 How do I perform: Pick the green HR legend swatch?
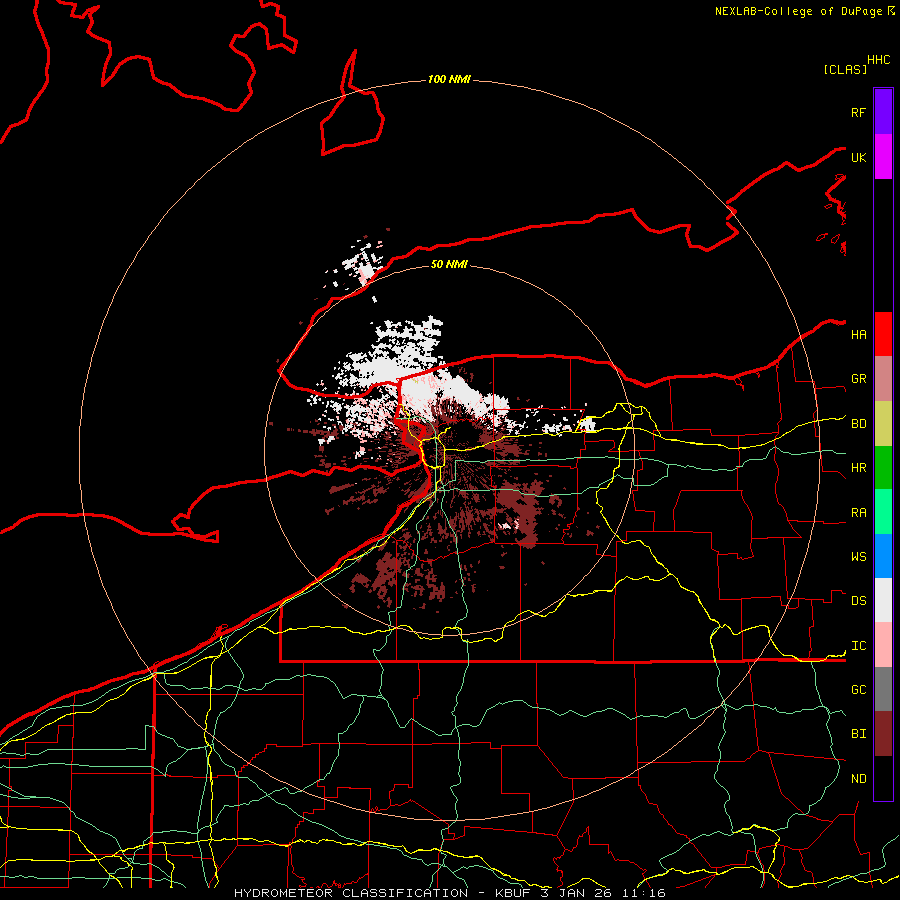883,468
